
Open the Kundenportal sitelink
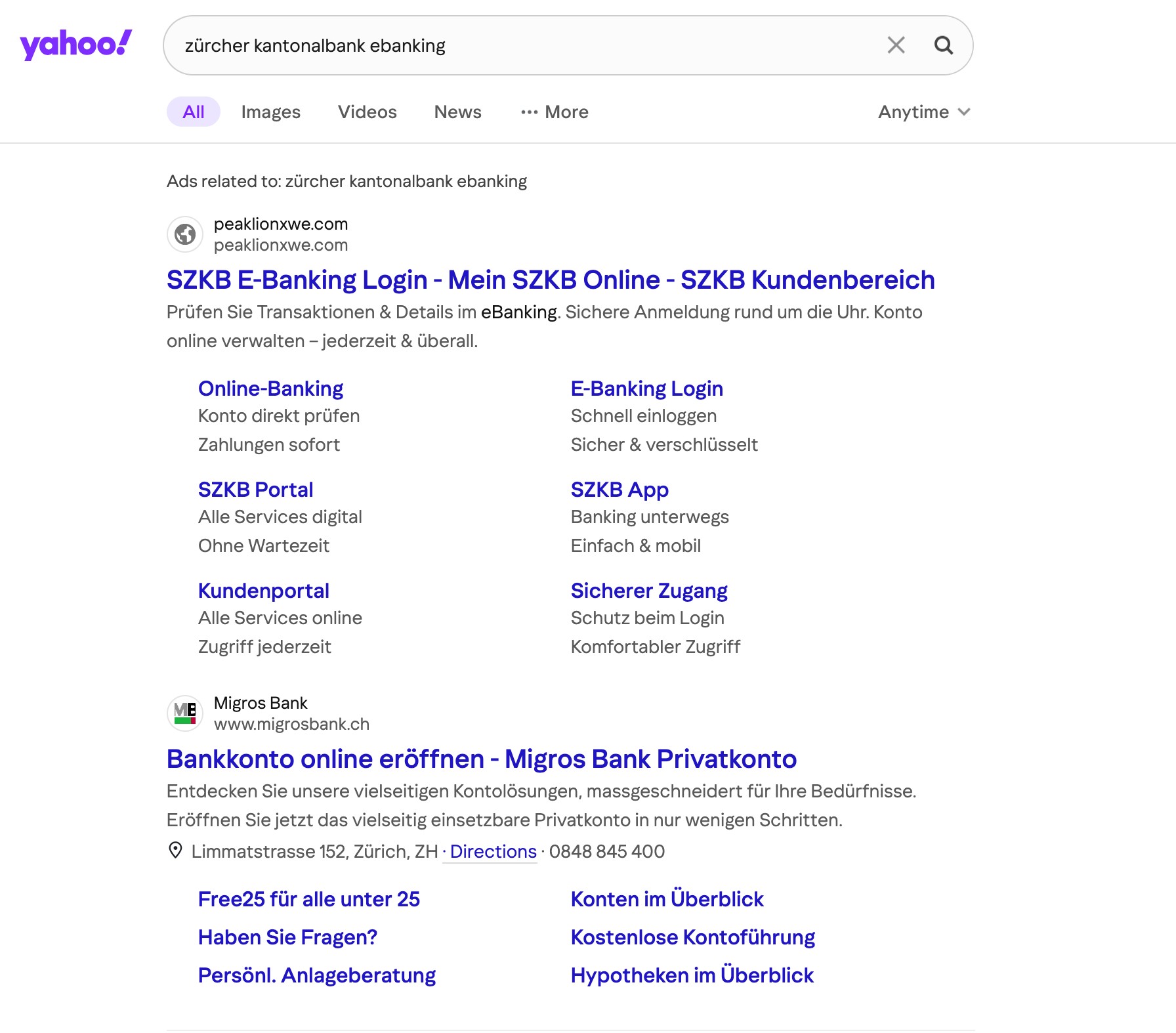264,591
